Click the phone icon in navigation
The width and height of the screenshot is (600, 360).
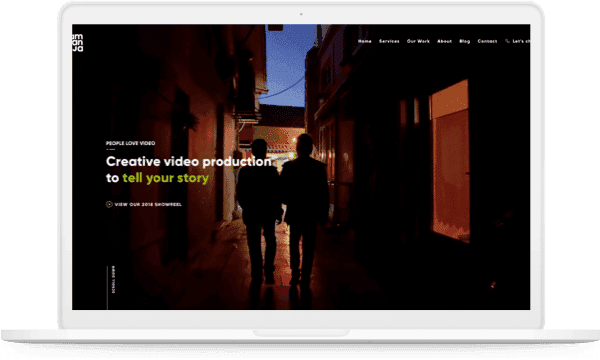(507, 41)
